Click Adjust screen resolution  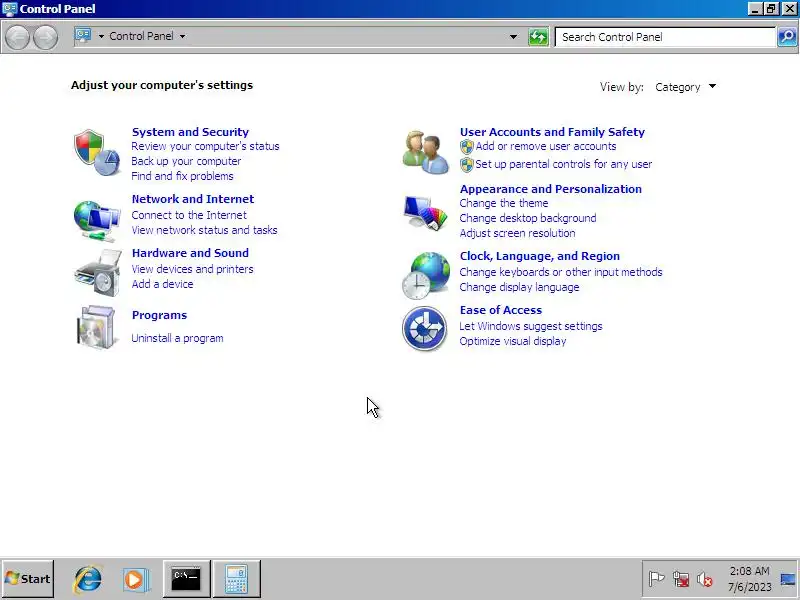pyautogui.click(x=517, y=233)
